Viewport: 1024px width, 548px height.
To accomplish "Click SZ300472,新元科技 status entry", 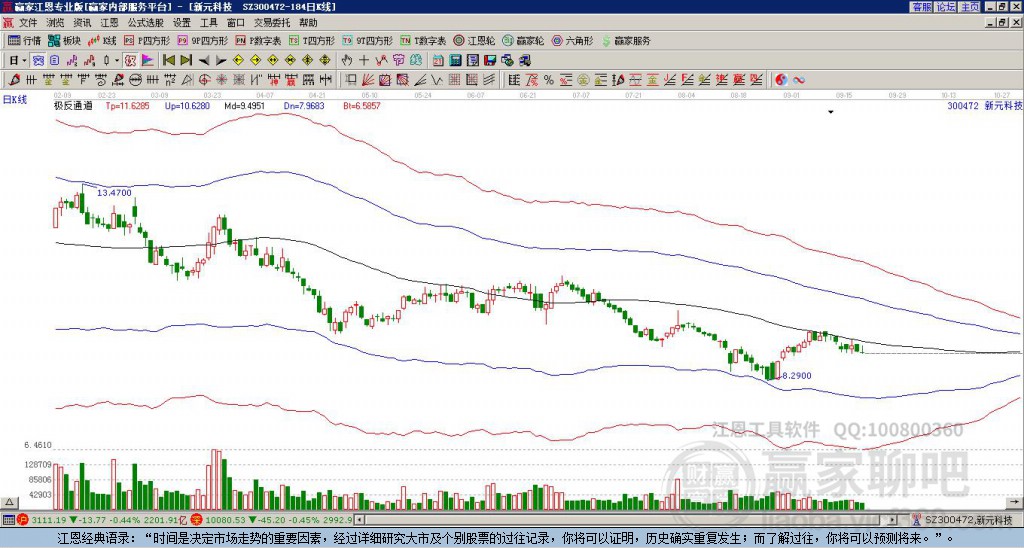I will [x=968, y=520].
